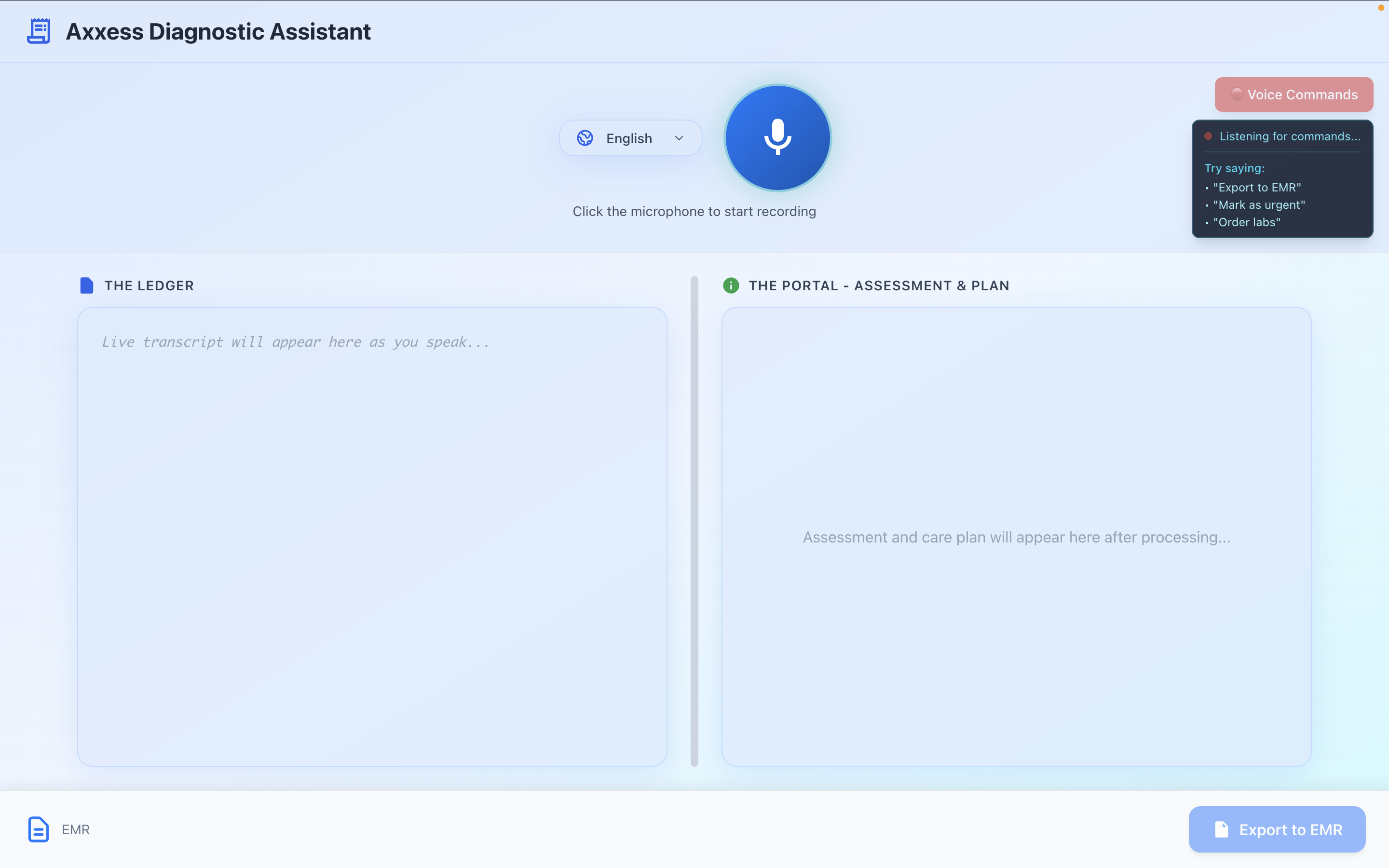Click the Assessment and care plan panel
1389x868 pixels.
pyautogui.click(x=1016, y=536)
